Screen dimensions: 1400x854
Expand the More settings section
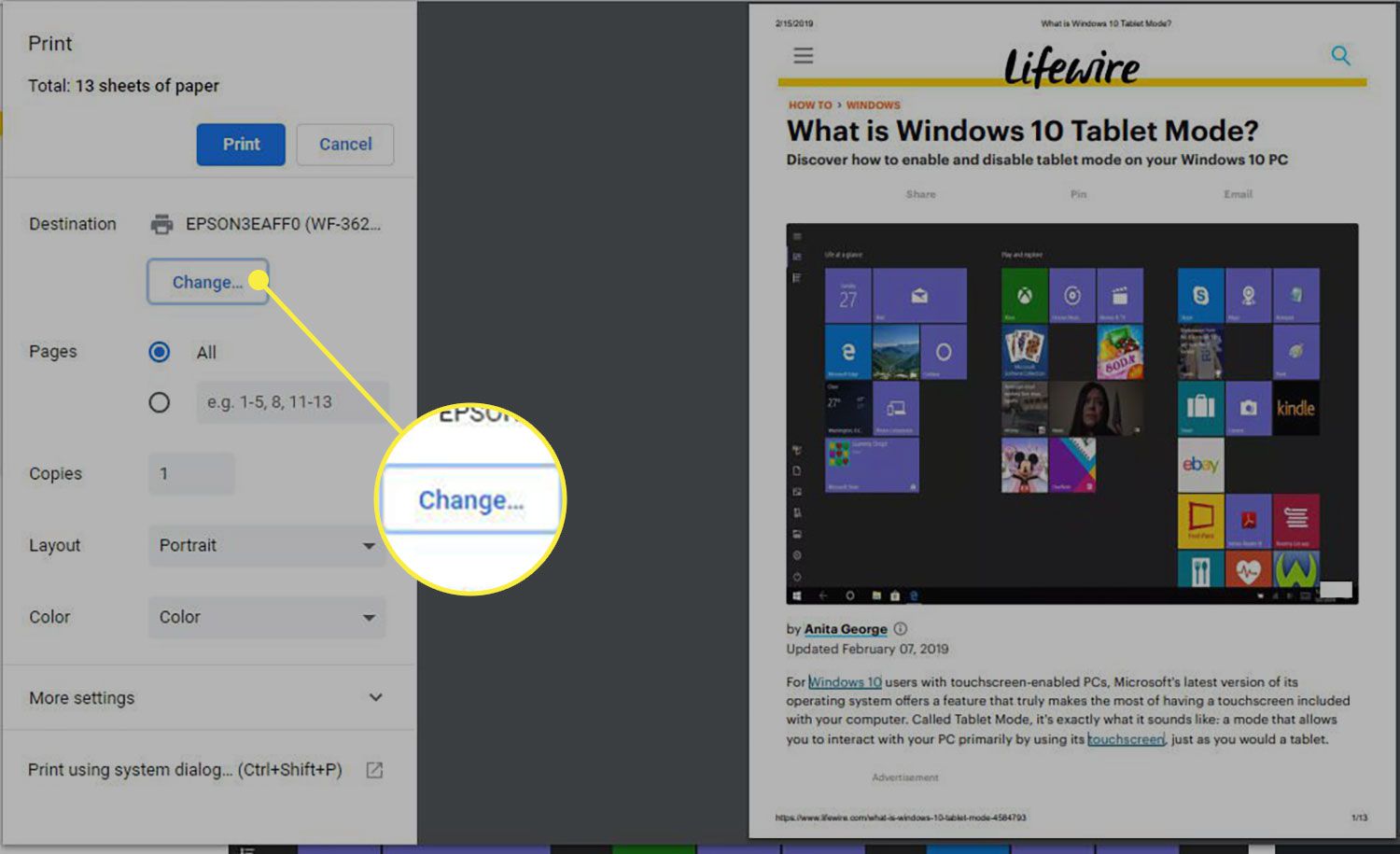(x=208, y=697)
